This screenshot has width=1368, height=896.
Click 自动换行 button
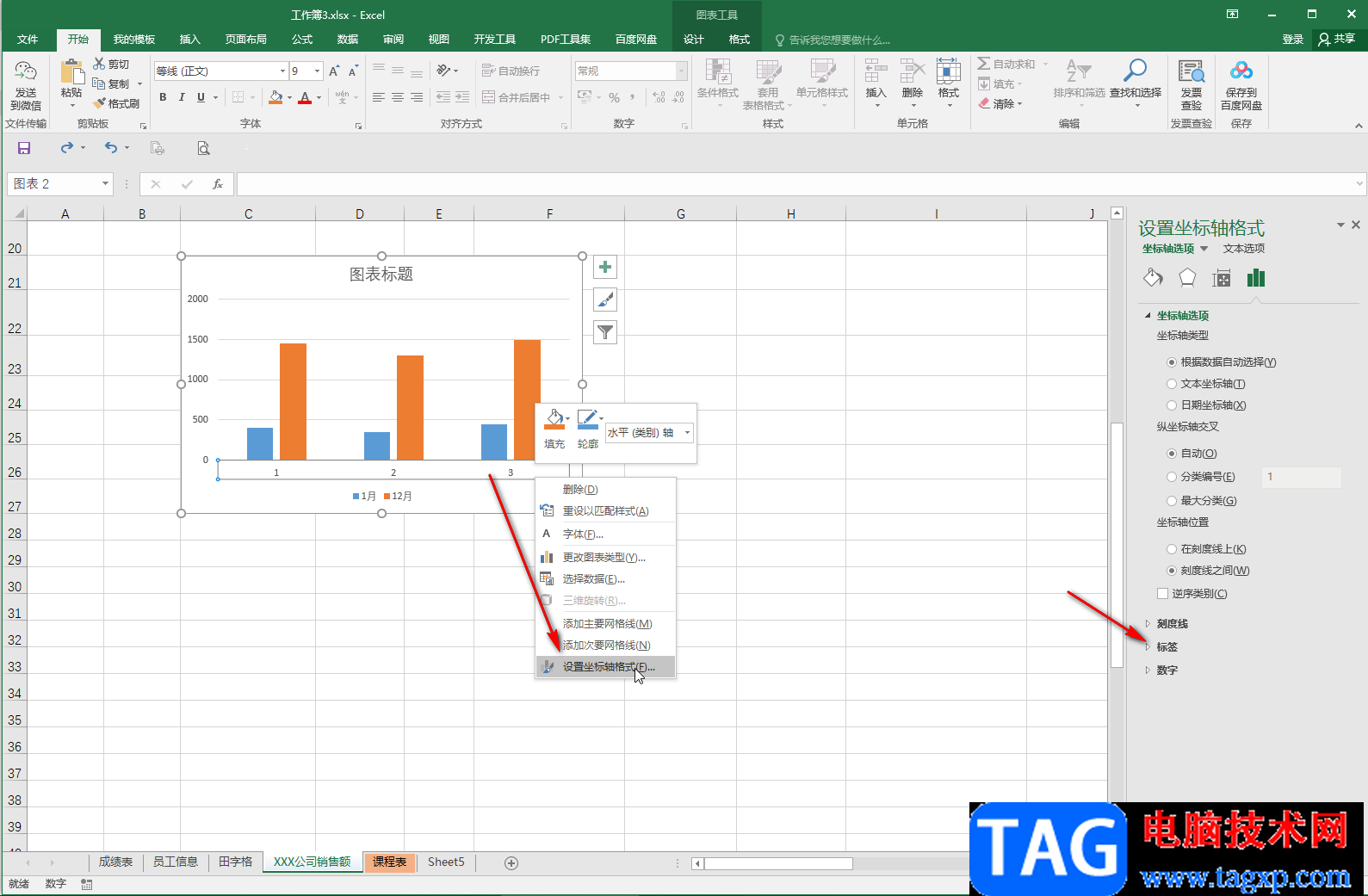[511, 71]
